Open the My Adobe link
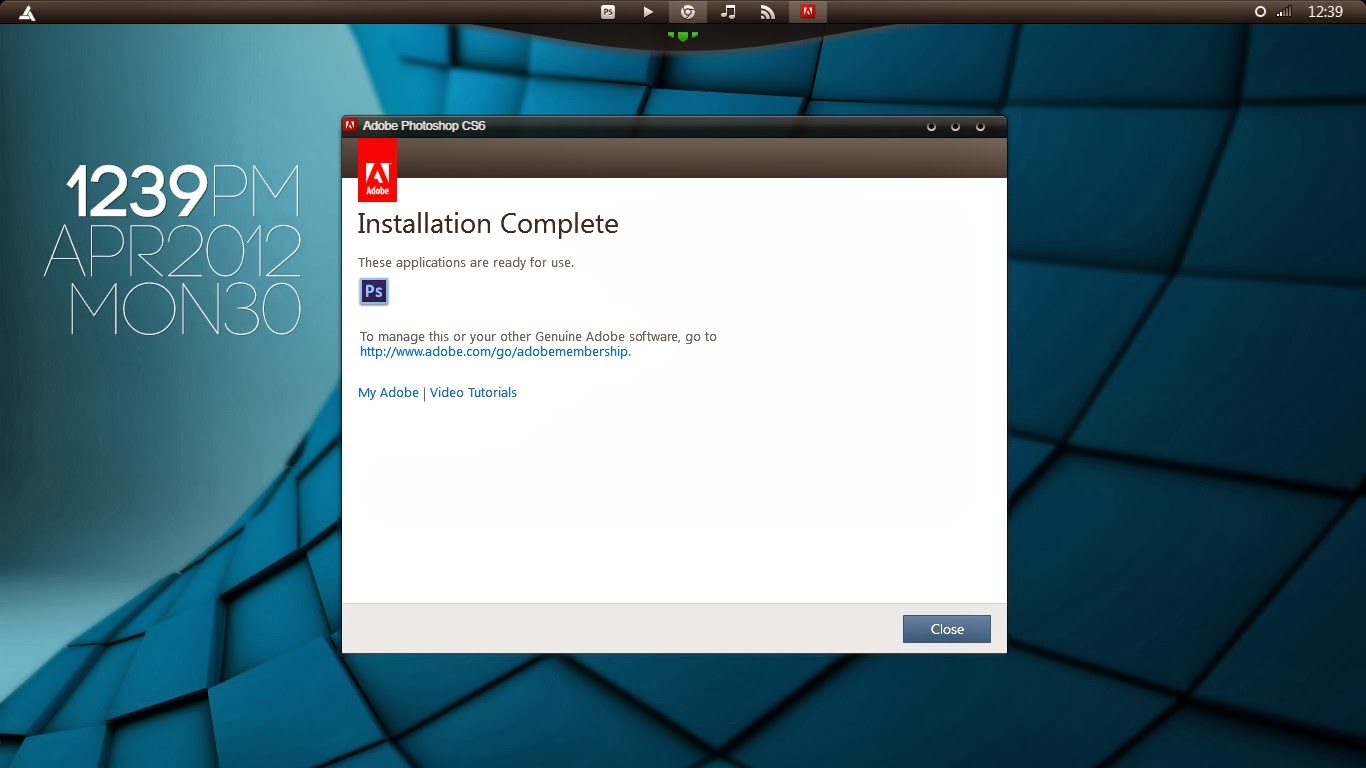Screen dimensions: 1366x768 [x=388, y=393]
